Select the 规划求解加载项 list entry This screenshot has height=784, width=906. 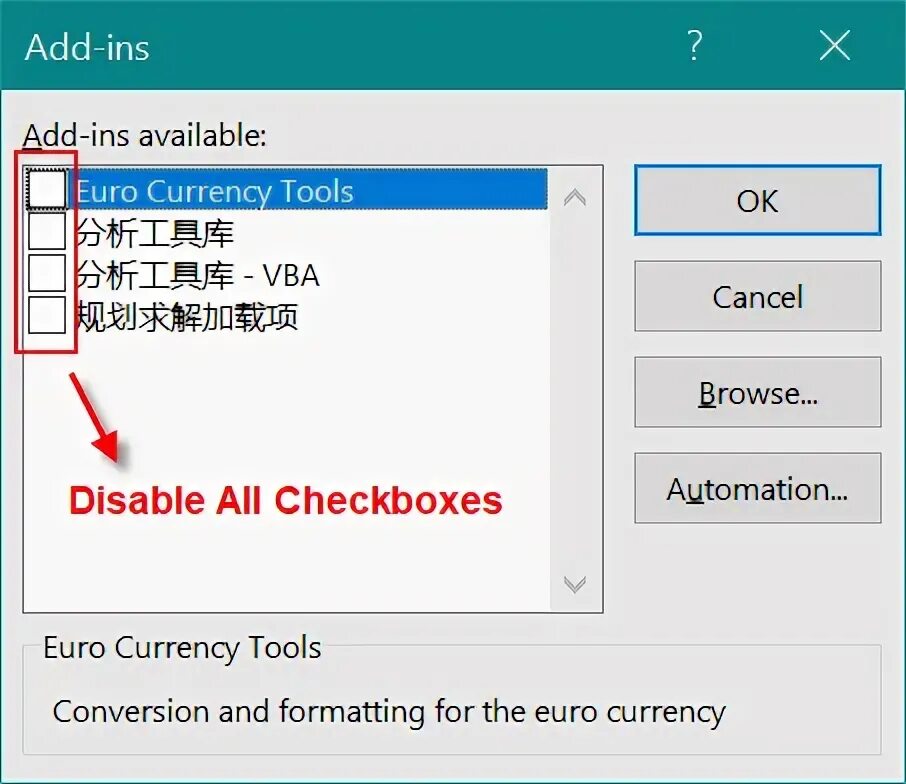[x=187, y=317]
